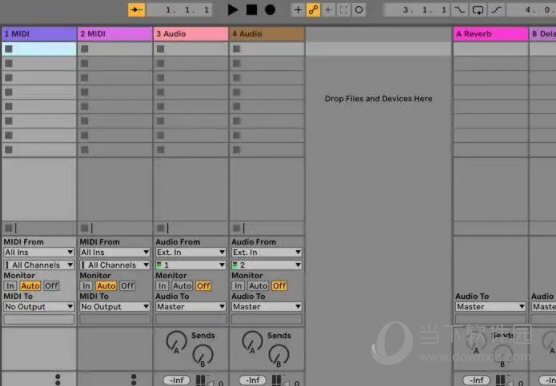Open Audio To Master dropdown on 4 Audio
Viewport: 556px width, 386px height.
267,307
